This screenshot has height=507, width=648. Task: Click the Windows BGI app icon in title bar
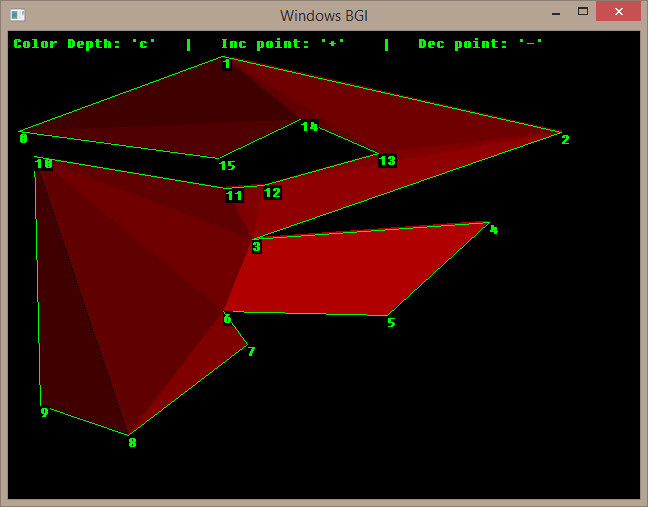pyautogui.click(x=17, y=15)
